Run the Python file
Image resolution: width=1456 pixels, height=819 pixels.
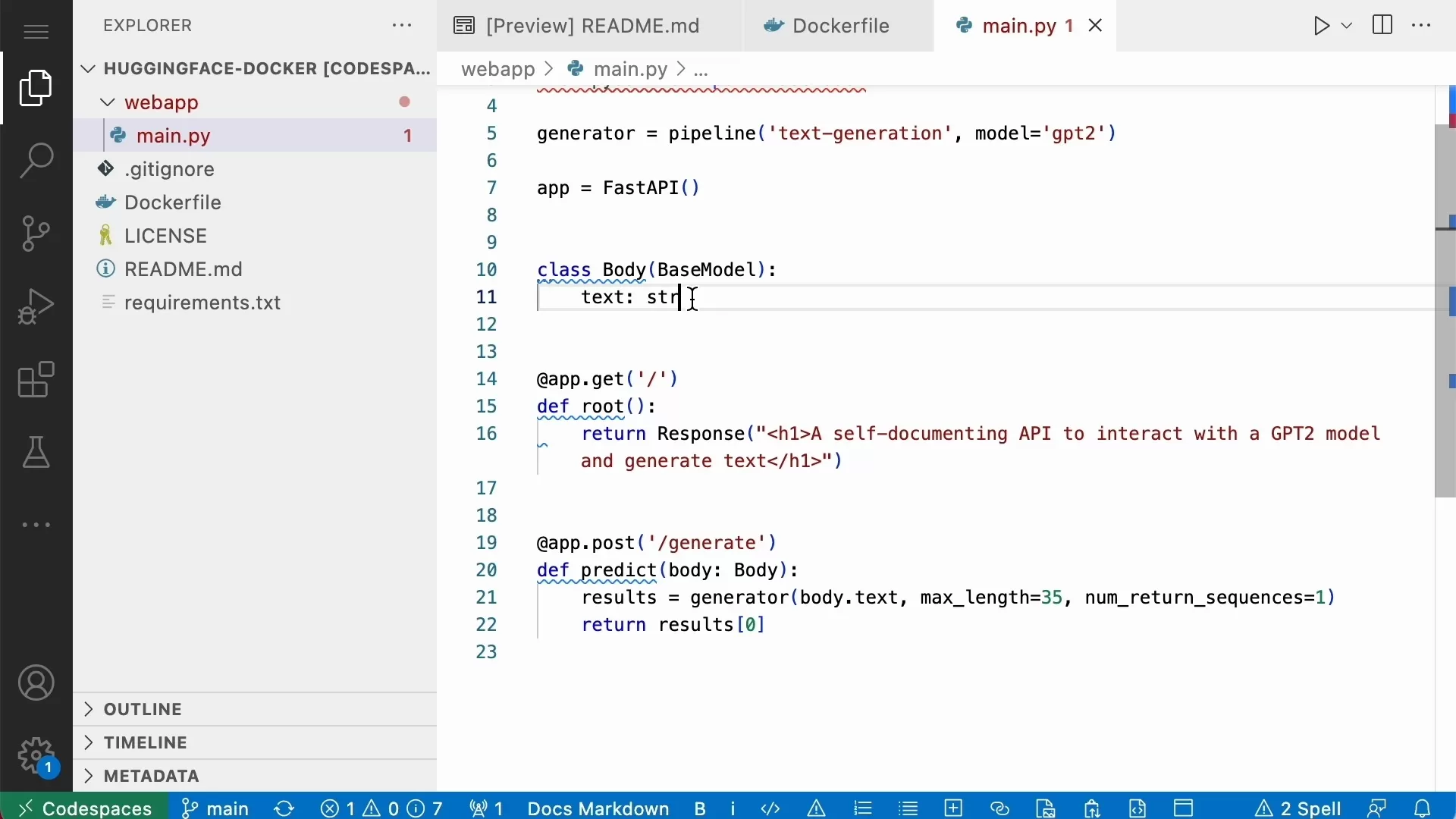click(x=1321, y=25)
